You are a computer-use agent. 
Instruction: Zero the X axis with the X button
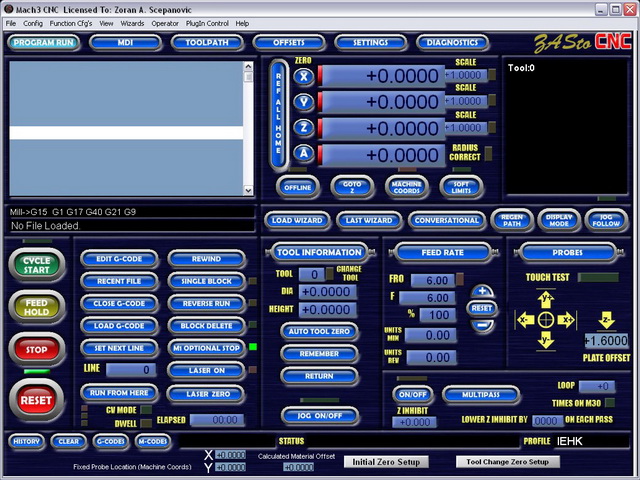click(303, 76)
